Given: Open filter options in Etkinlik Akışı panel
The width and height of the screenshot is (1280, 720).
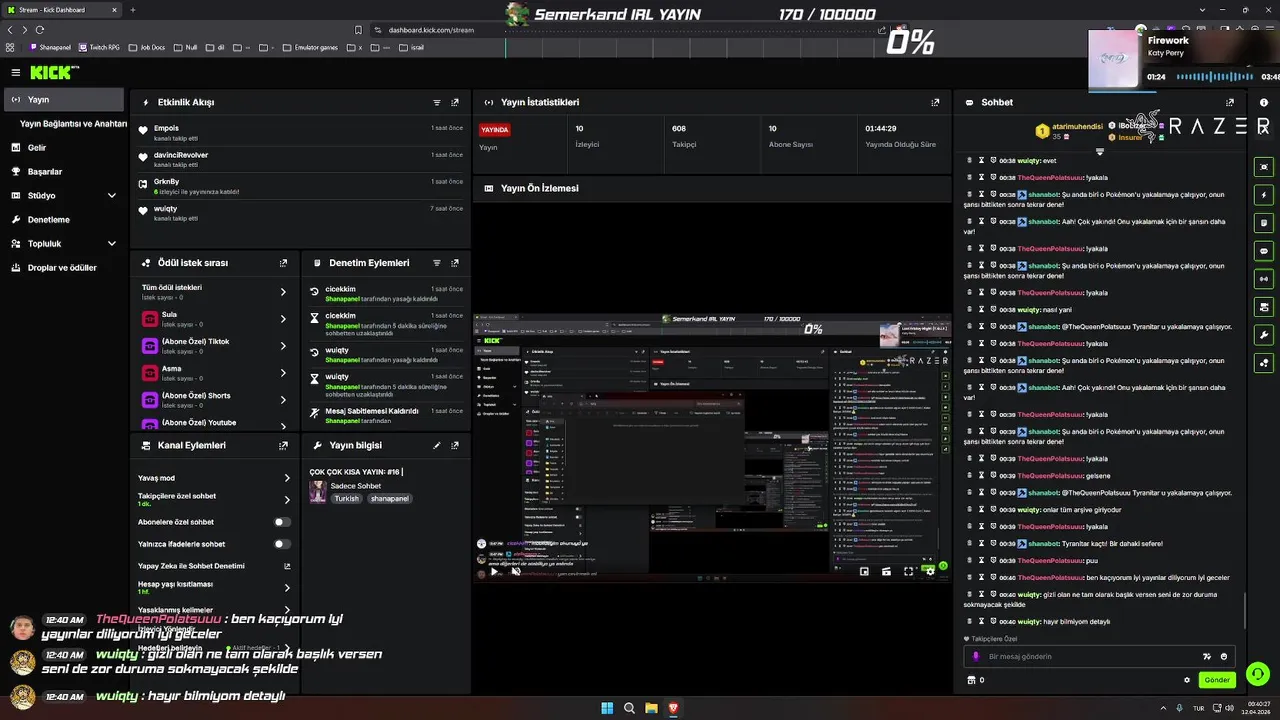Looking at the screenshot, I should 437,102.
